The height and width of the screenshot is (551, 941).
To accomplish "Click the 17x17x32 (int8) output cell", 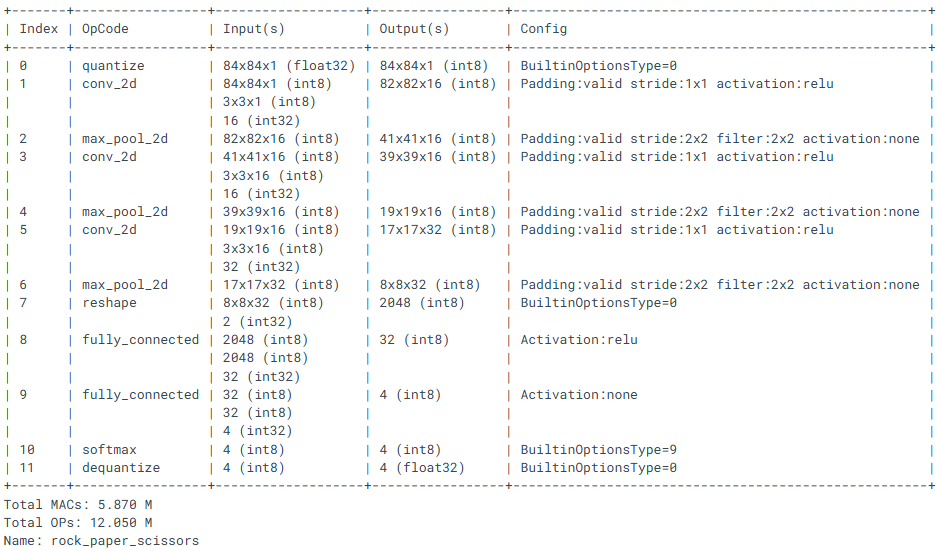I will 437,230.
